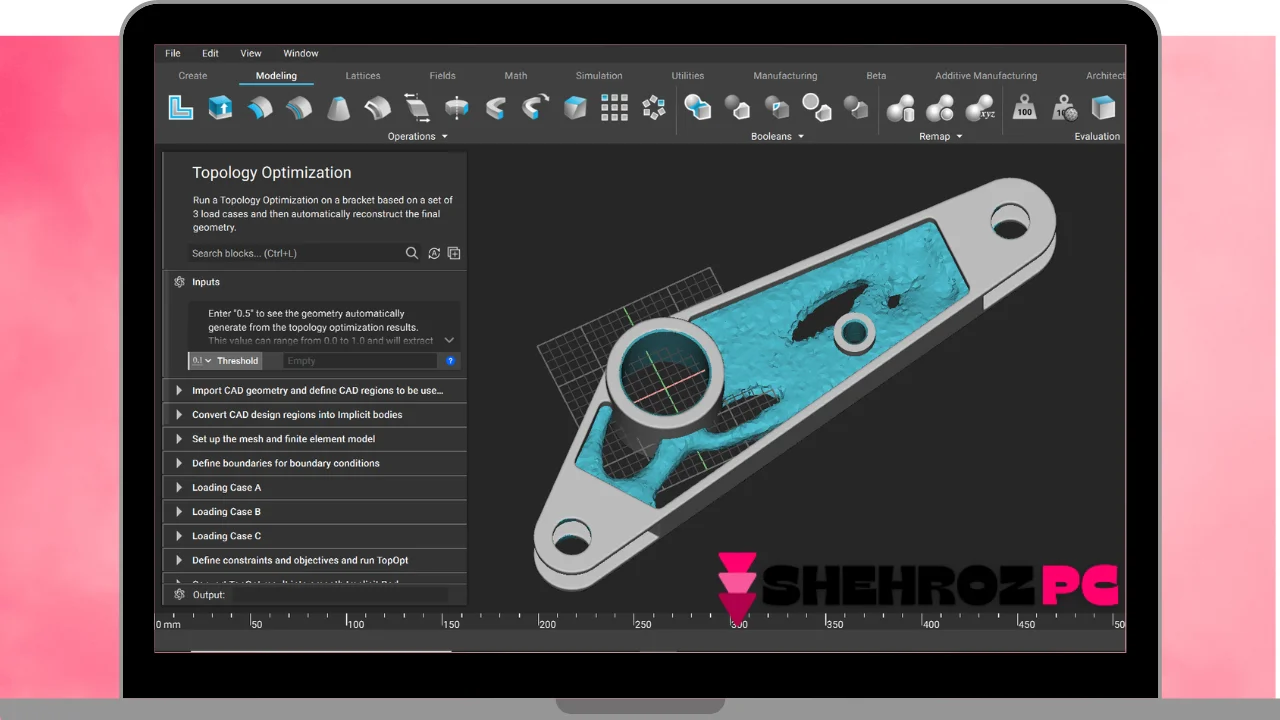Click the Threshold label chip

click(238, 361)
